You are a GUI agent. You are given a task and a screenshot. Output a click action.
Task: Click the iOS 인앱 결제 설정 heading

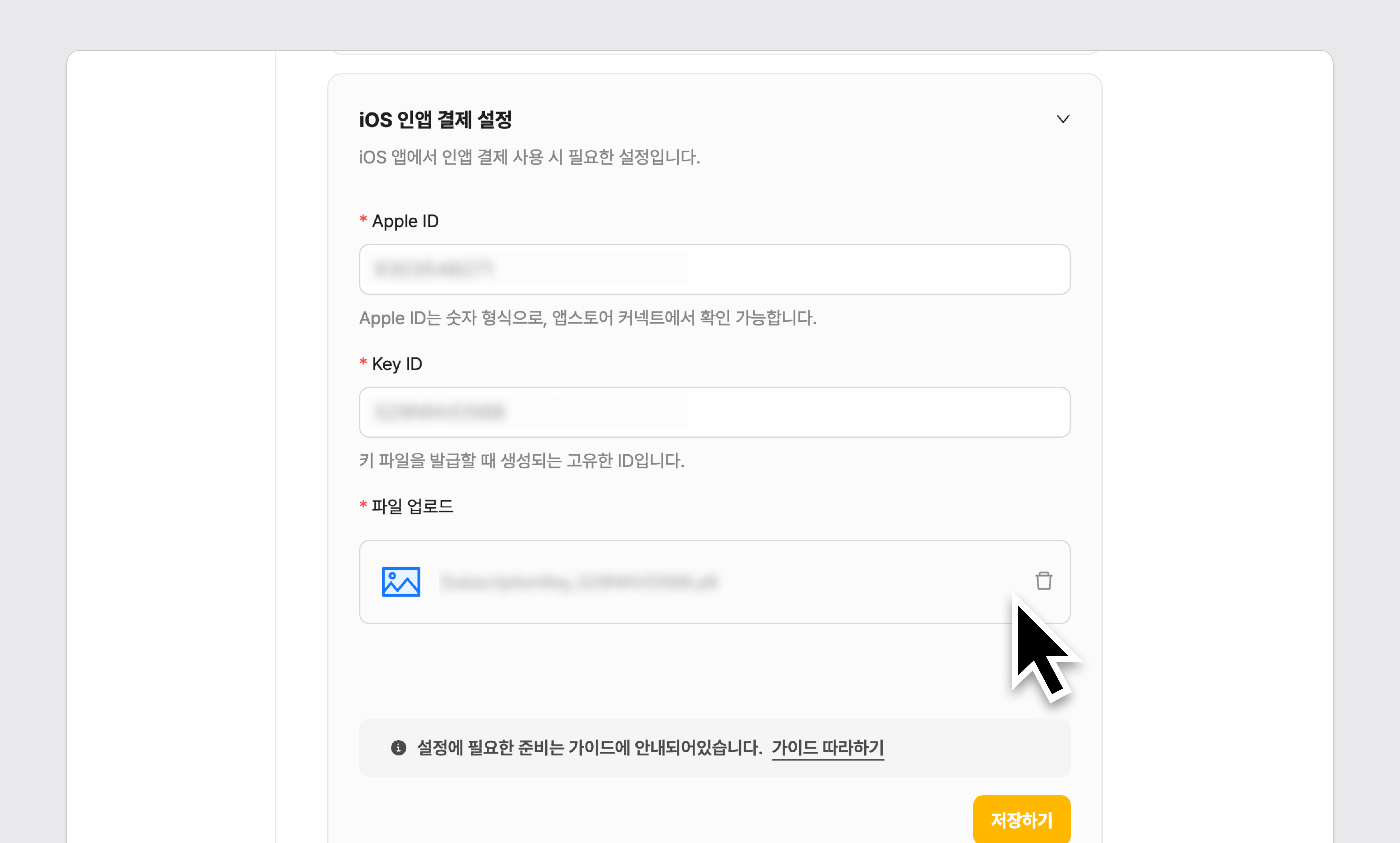coord(435,120)
